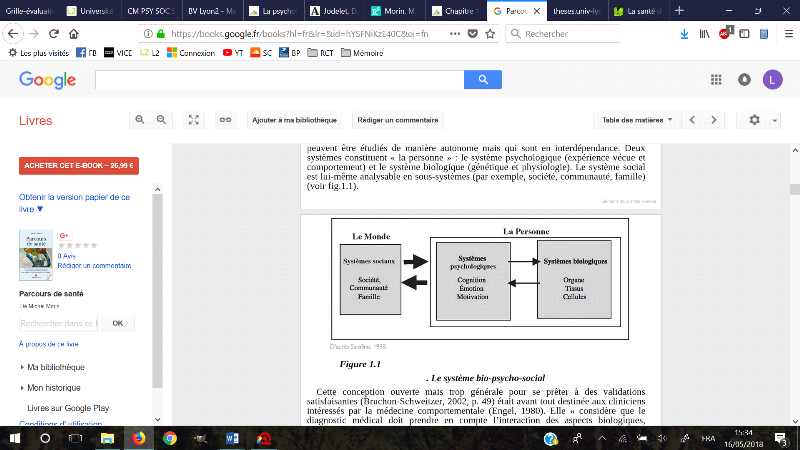Click the blue Google search button
Image resolution: width=800 pixels, height=450 pixels.
point(483,80)
